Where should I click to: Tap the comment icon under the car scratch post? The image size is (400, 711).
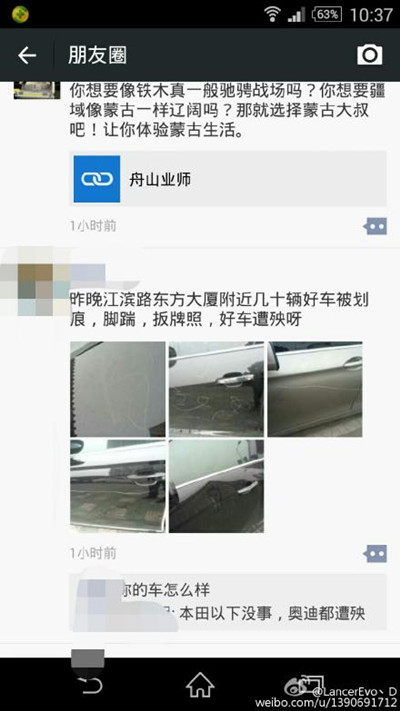coord(375,554)
